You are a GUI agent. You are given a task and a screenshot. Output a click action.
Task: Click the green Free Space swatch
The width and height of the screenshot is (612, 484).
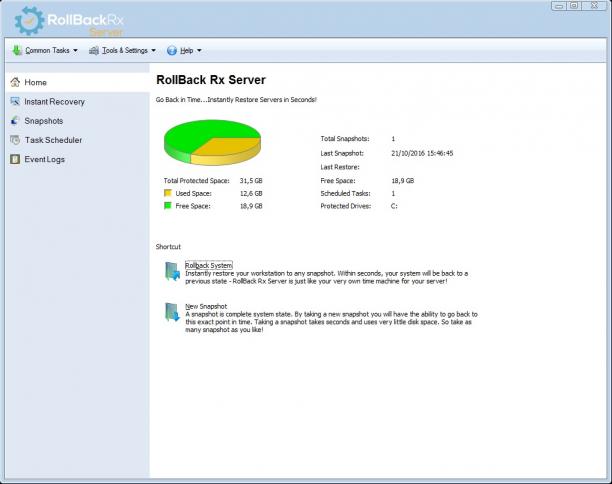pos(168,205)
